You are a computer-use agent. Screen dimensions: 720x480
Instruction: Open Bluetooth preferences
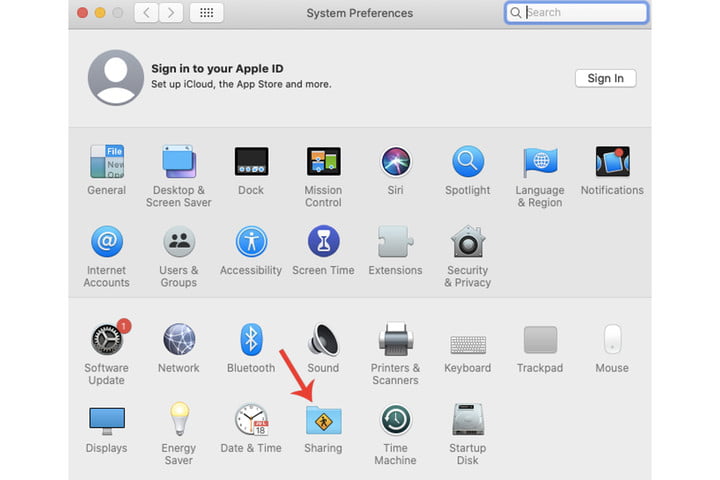point(251,339)
